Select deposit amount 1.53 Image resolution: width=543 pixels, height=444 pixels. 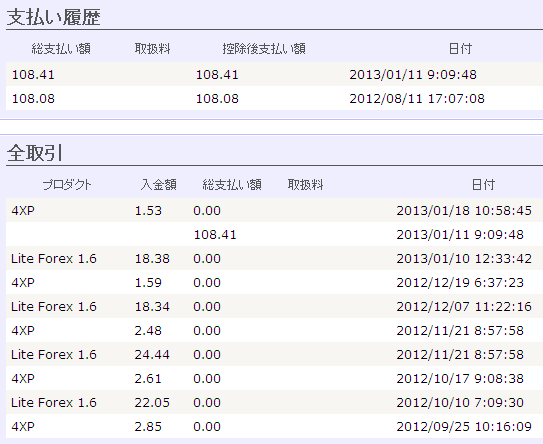(148, 211)
